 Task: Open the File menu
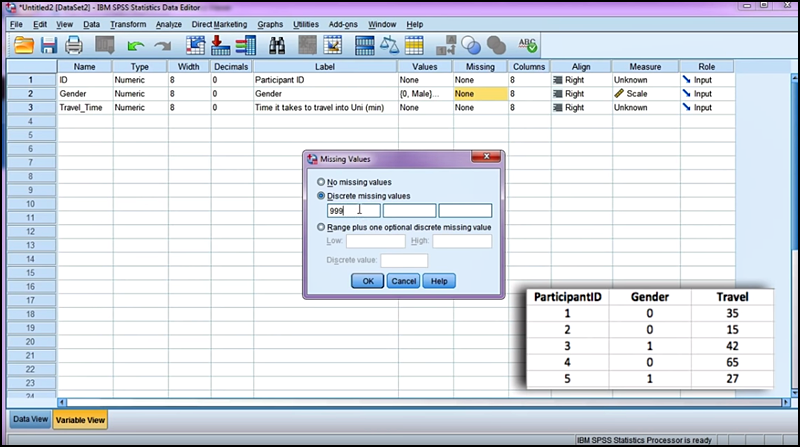click(16, 24)
